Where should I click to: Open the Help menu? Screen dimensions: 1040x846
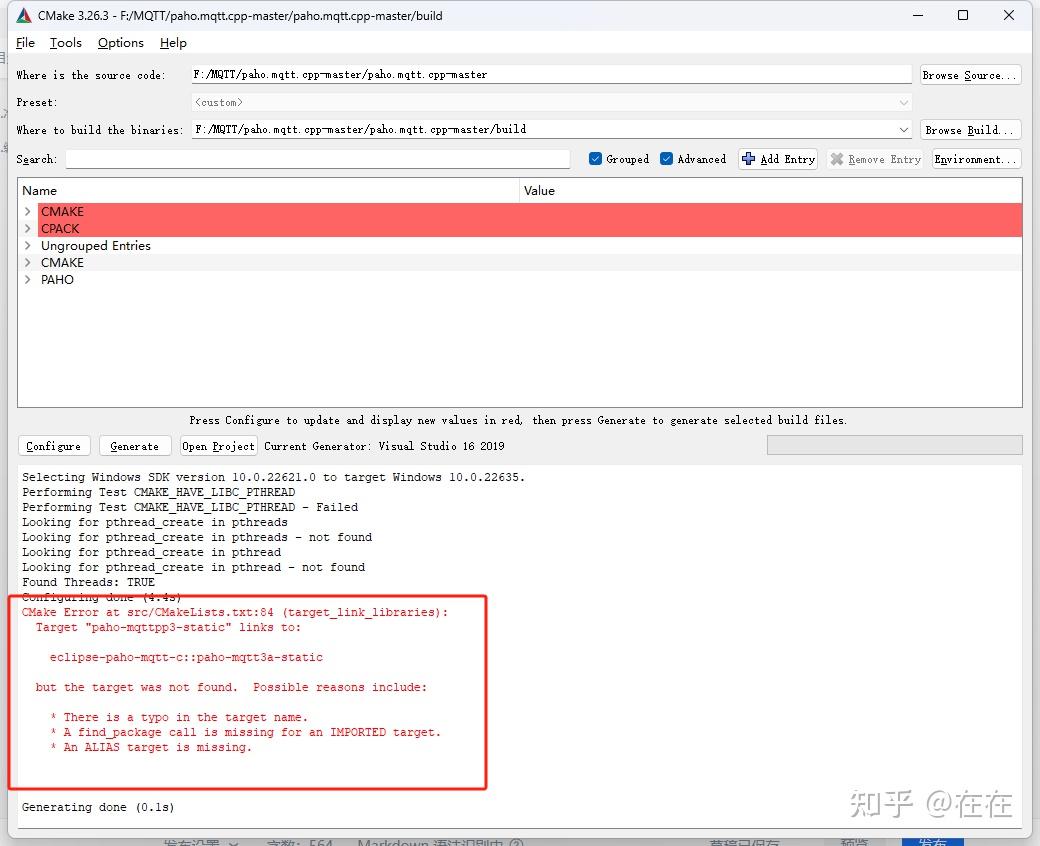click(173, 43)
